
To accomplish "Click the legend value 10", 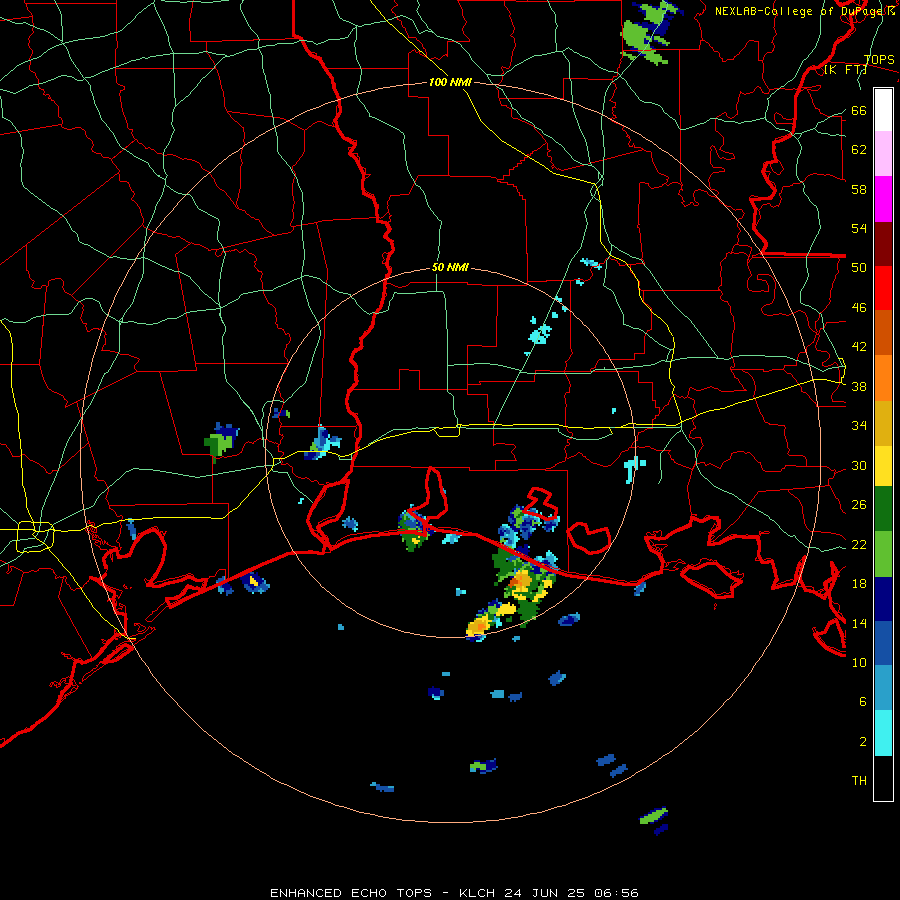I will click(859, 663).
